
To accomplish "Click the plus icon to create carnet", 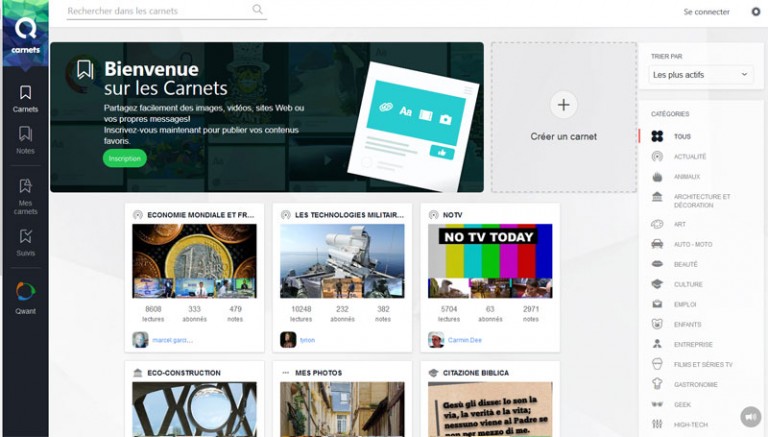I will tap(563, 105).
